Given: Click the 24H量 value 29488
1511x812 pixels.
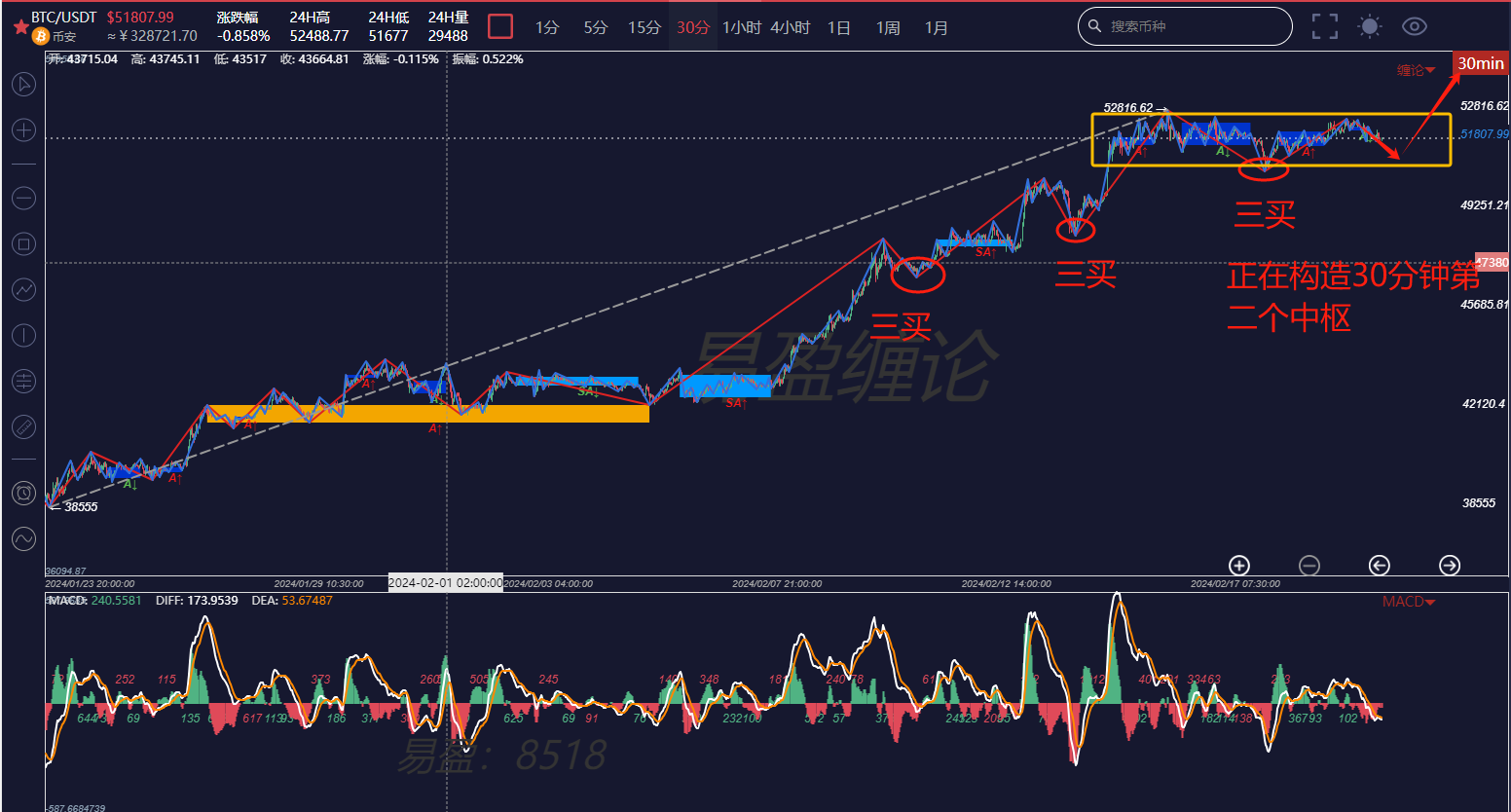Looking at the screenshot, I should [x=448, y=36].
